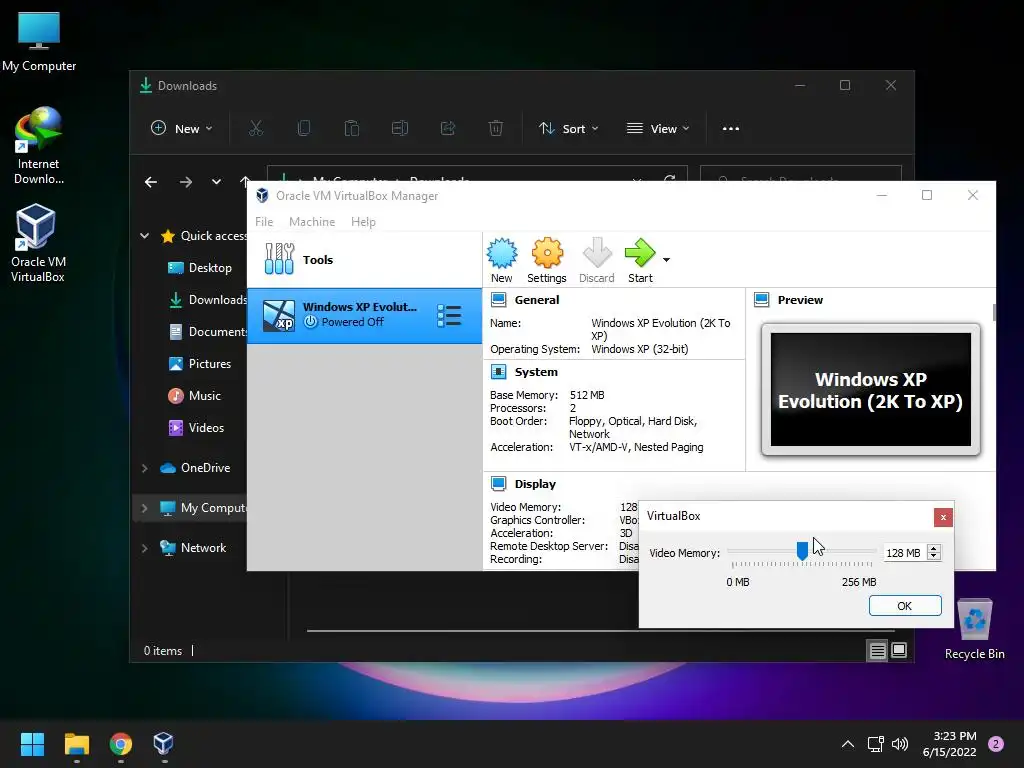Click the Delete trash icon in Downloads

496,128
